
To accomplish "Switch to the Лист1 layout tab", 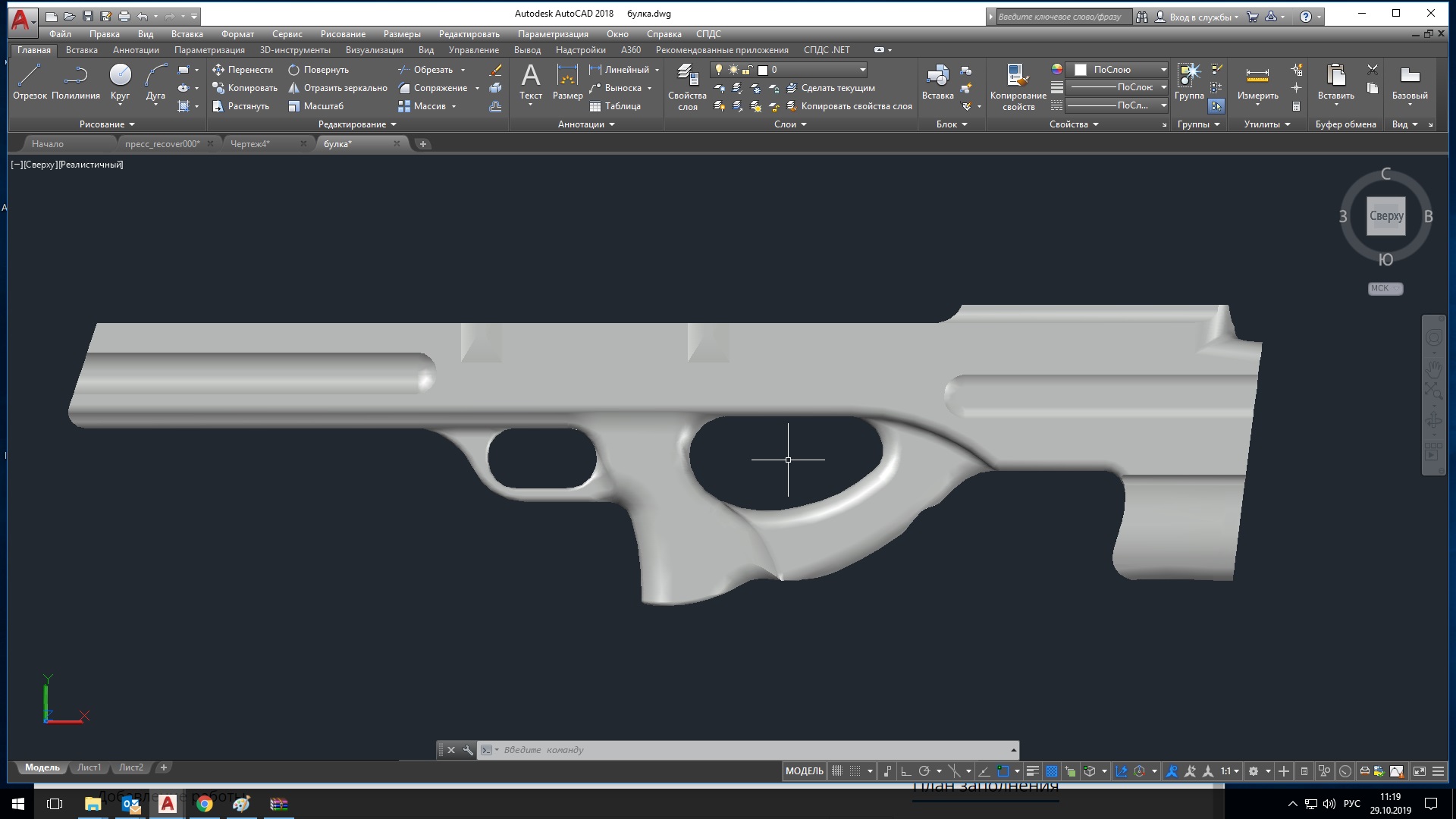I will 89,767.
